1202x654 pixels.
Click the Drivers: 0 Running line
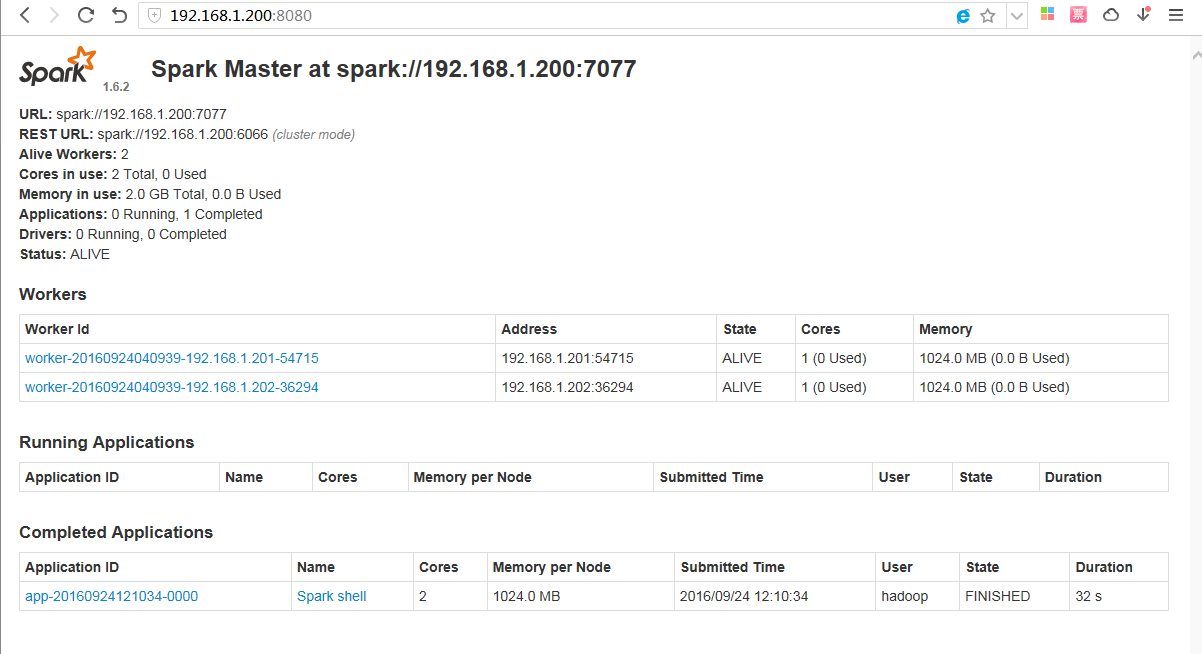click(123, 234)
